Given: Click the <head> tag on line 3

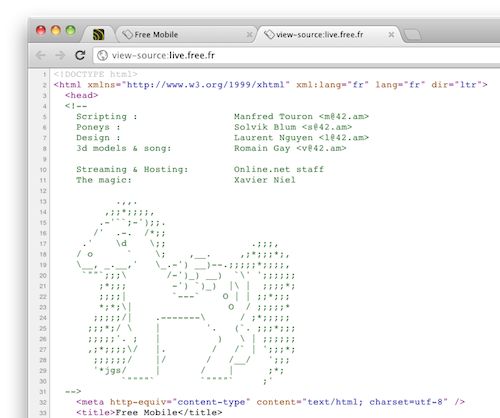Looking at the screenshot, I should [x=81, y=95].
